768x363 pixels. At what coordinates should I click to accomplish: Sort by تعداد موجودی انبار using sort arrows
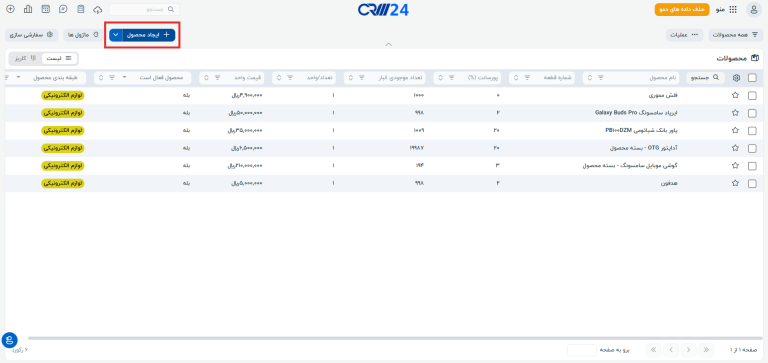coord(351,77)
